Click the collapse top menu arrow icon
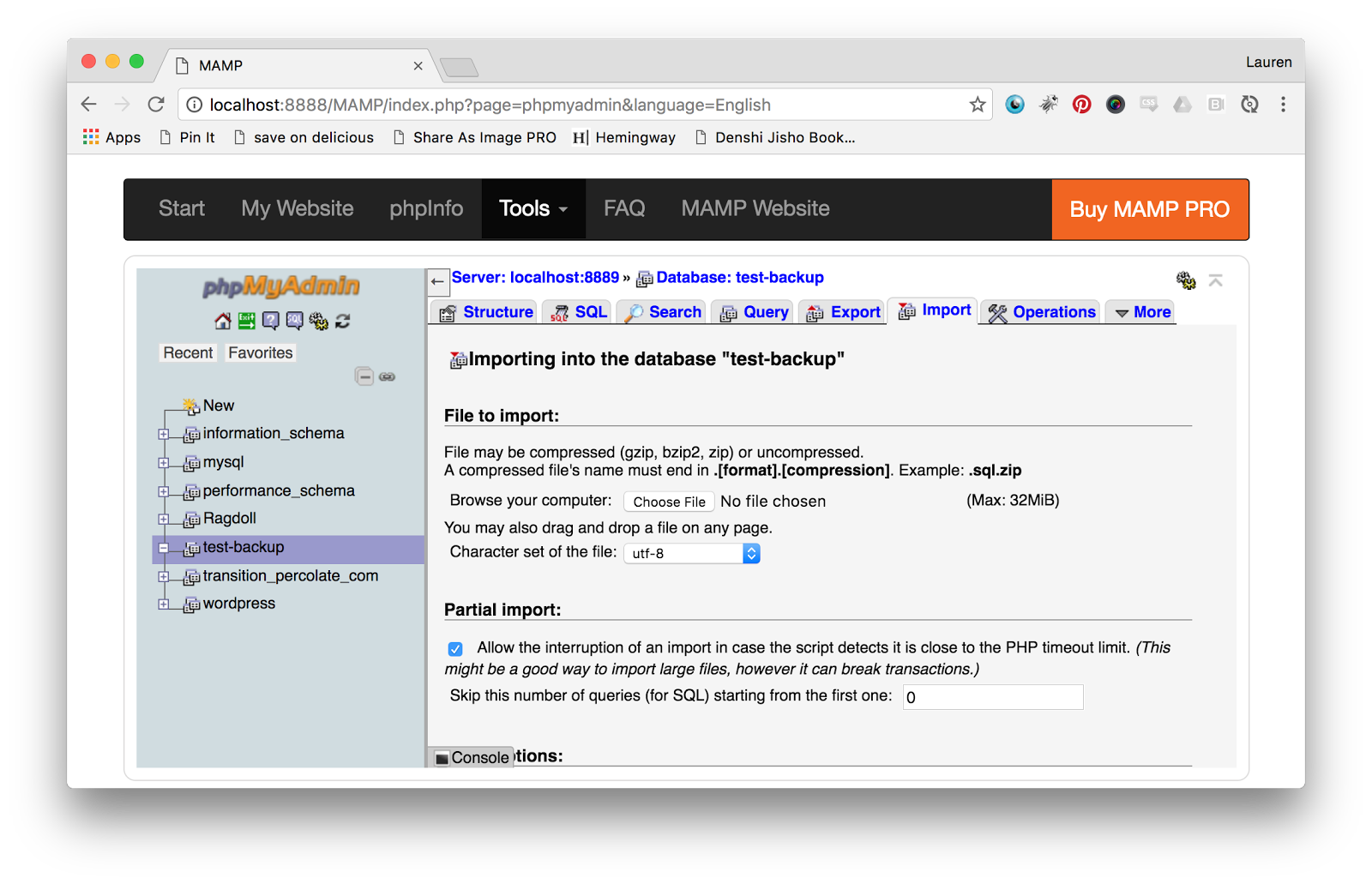Viewport: 1372px width, 884px height. pyautogui.click(x=1215, y=280)
